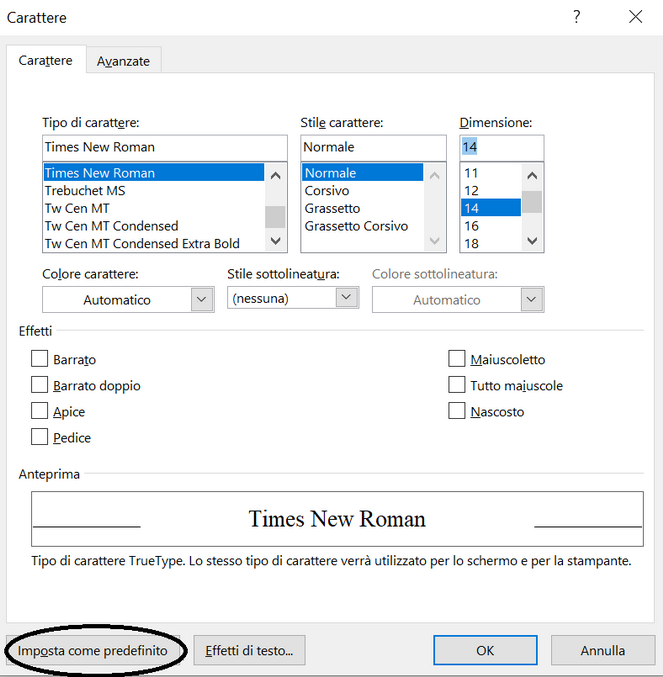
Task: Toggle the Pedice checkbox
Action: coord(39,437)
